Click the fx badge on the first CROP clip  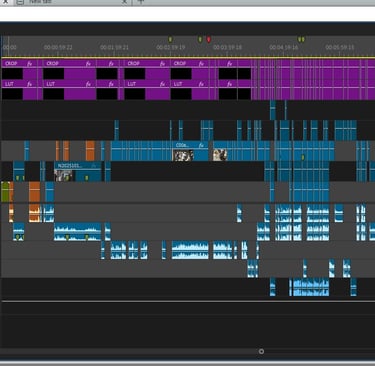click(x=30, y=64)
